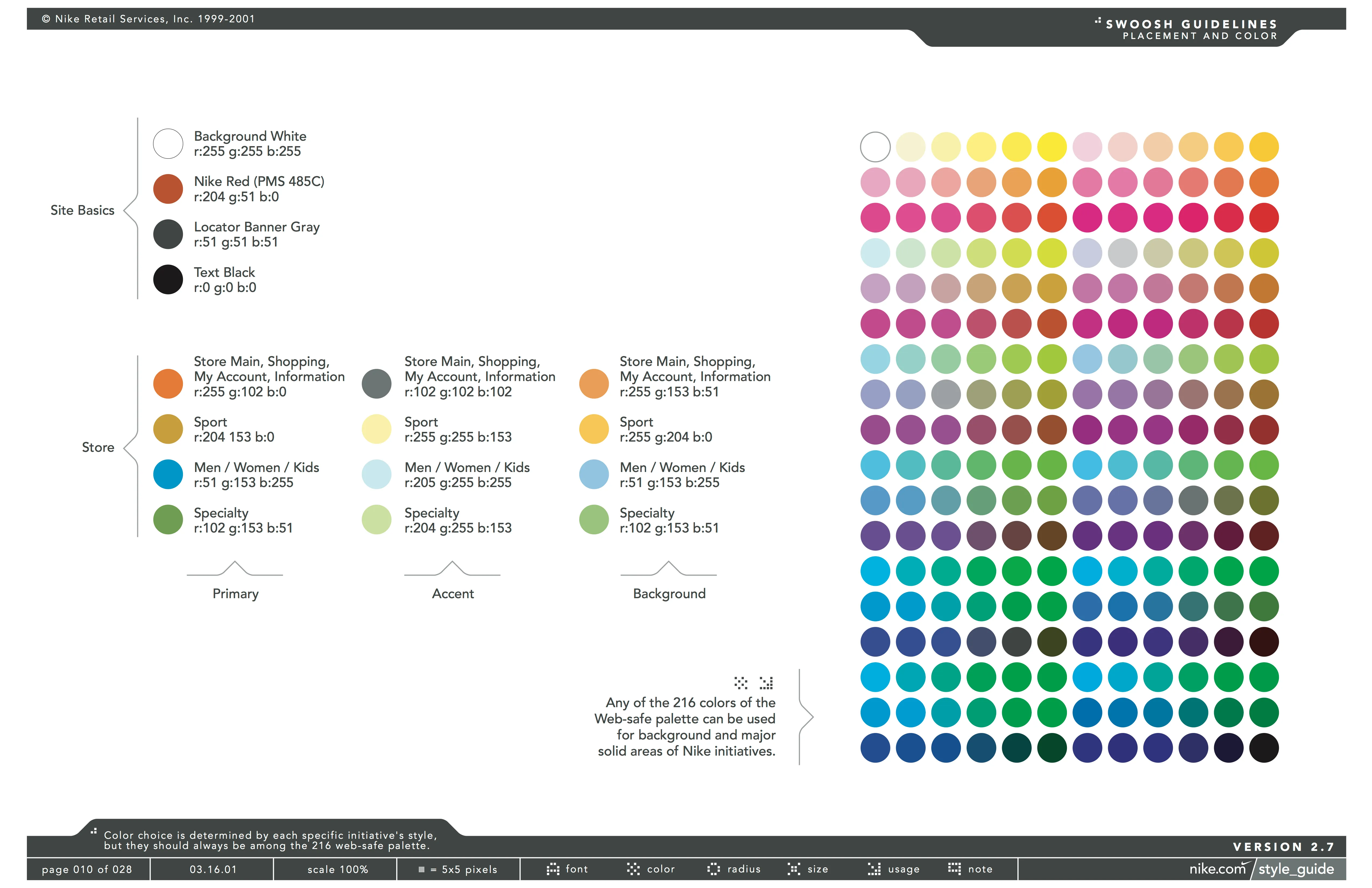The height and width of the screenshot is (888, 1372).
Task: Click the dots icon beside 'SWOOSH GUIDELINES' heading
Action: pyautogui.click(x=1098, y=21)
